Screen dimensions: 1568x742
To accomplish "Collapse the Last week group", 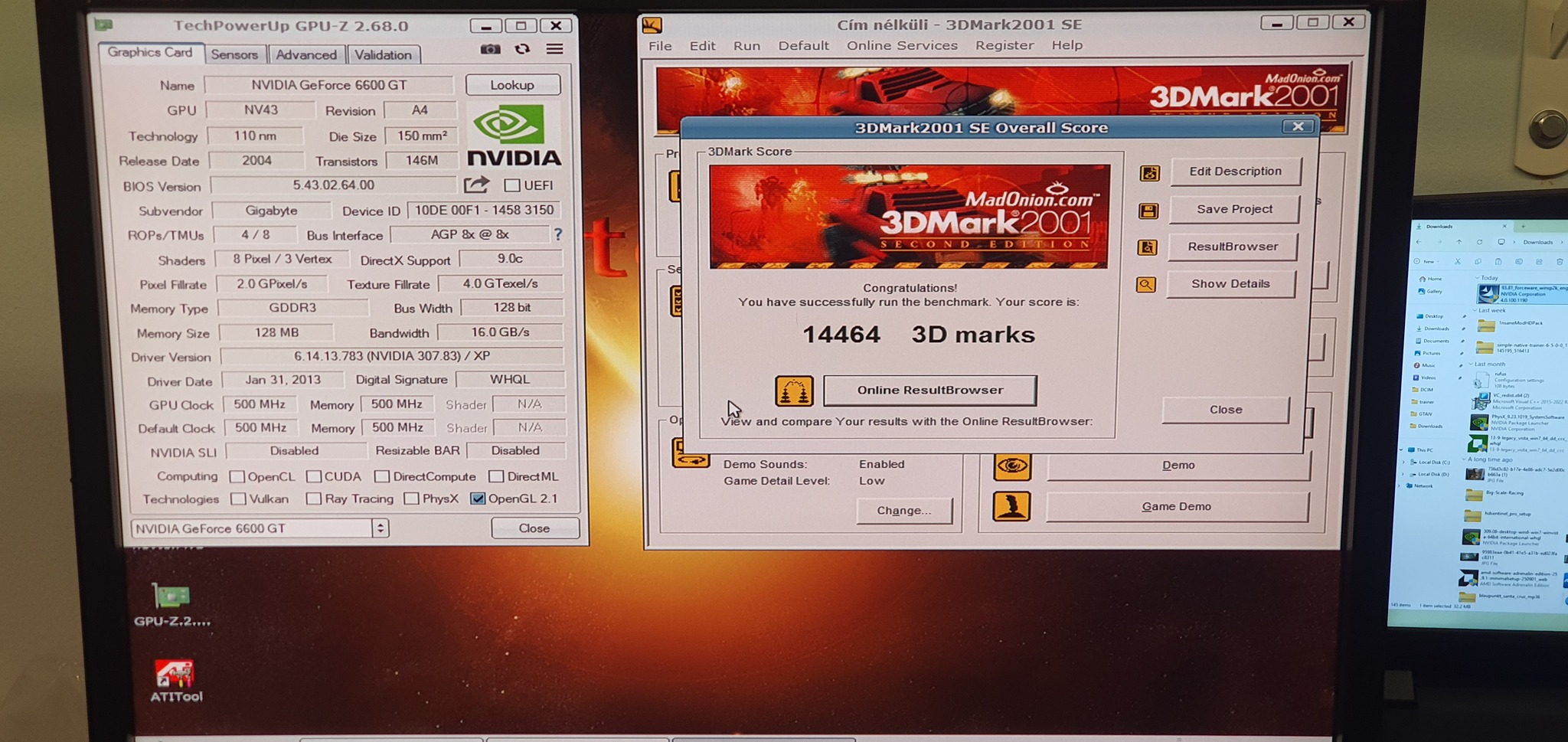I will (1475, 310).
